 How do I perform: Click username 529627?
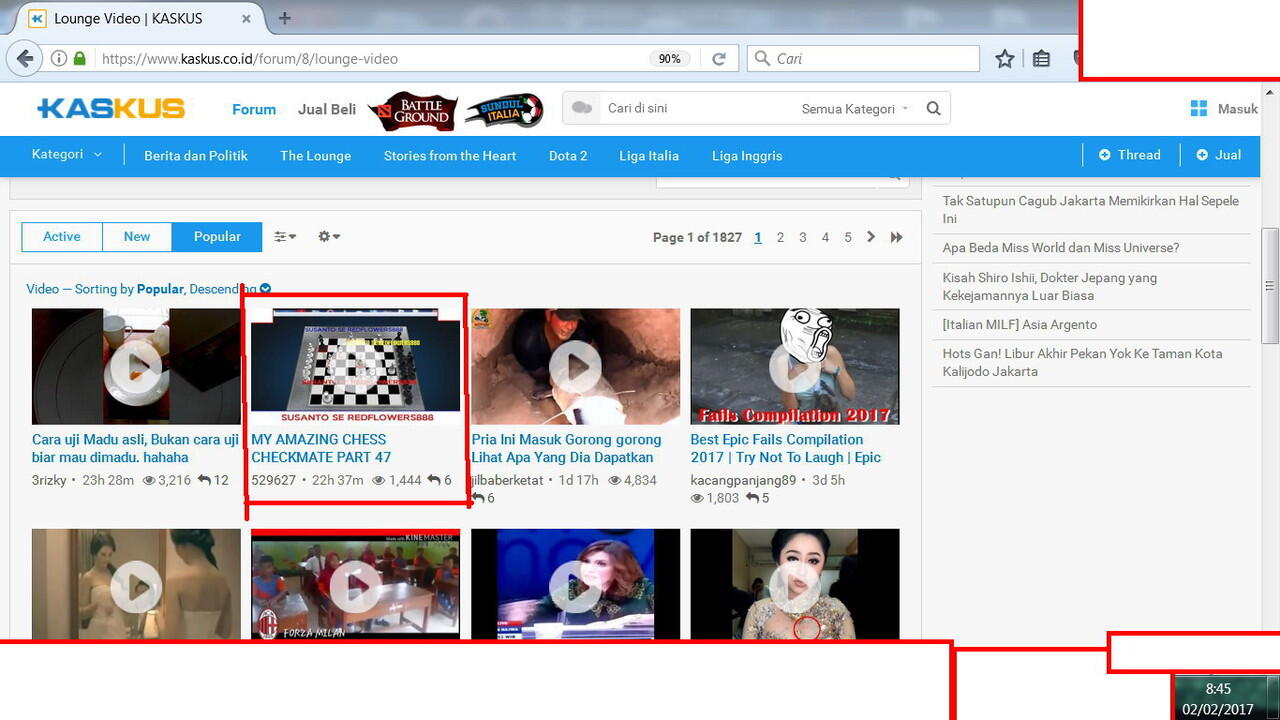tap(273, 480)
